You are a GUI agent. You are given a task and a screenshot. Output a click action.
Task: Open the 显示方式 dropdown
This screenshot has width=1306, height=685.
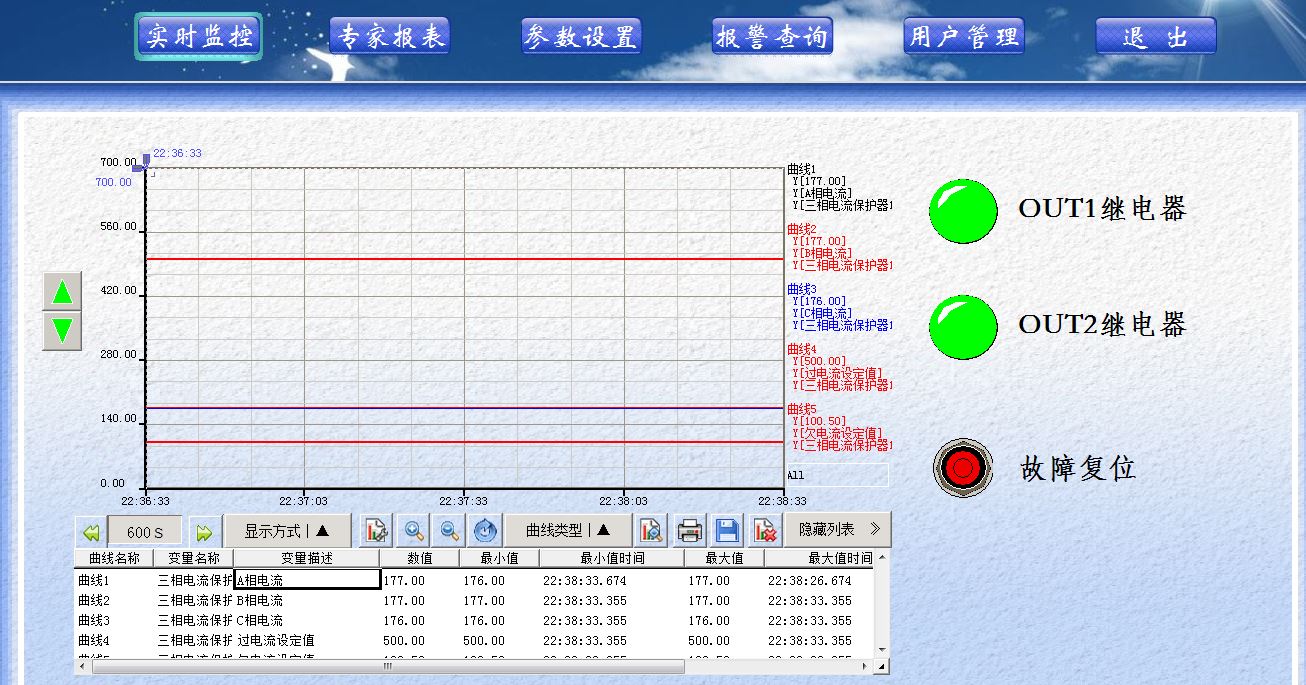(287, 531)
